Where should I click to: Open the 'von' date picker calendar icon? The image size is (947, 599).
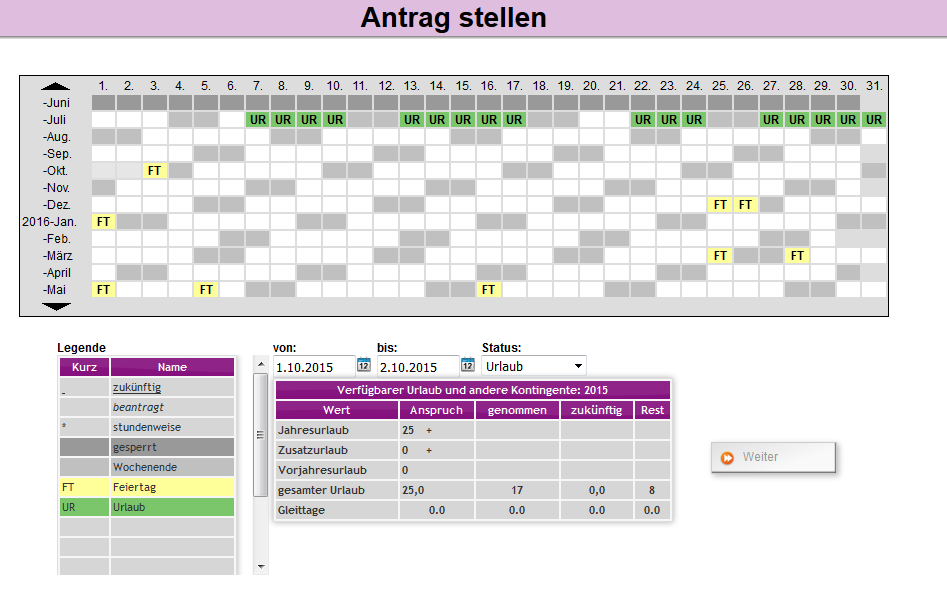364,366
